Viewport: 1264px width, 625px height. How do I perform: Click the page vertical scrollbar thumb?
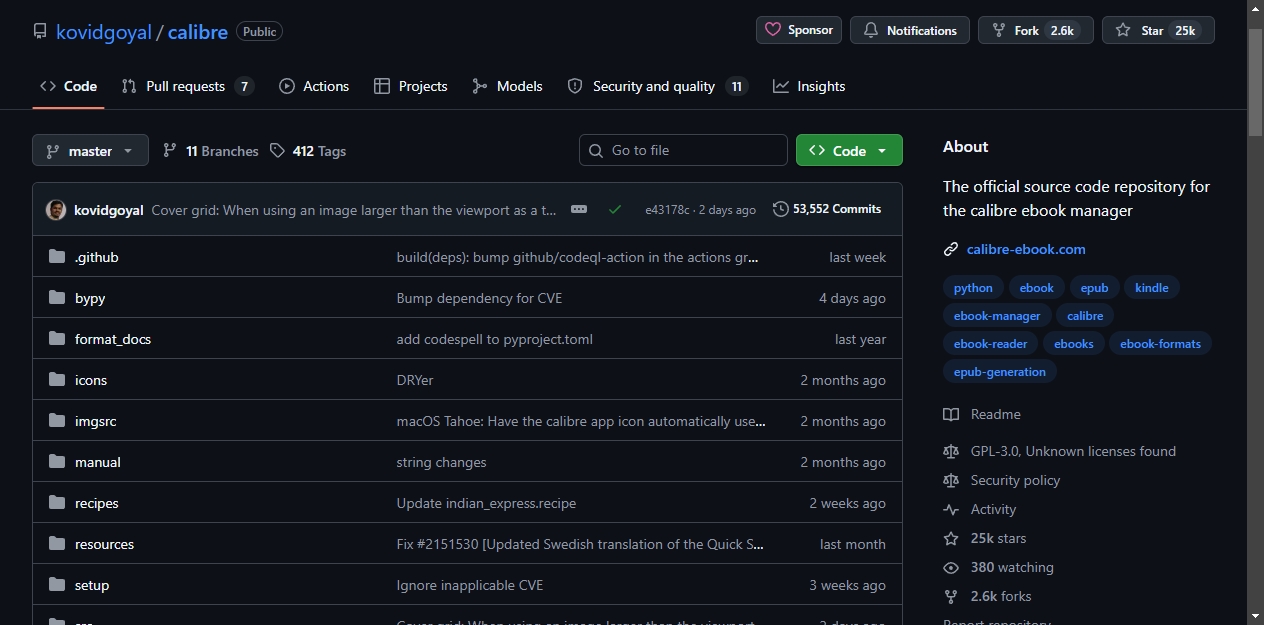pyautogui.click(x=1256, y=82)
